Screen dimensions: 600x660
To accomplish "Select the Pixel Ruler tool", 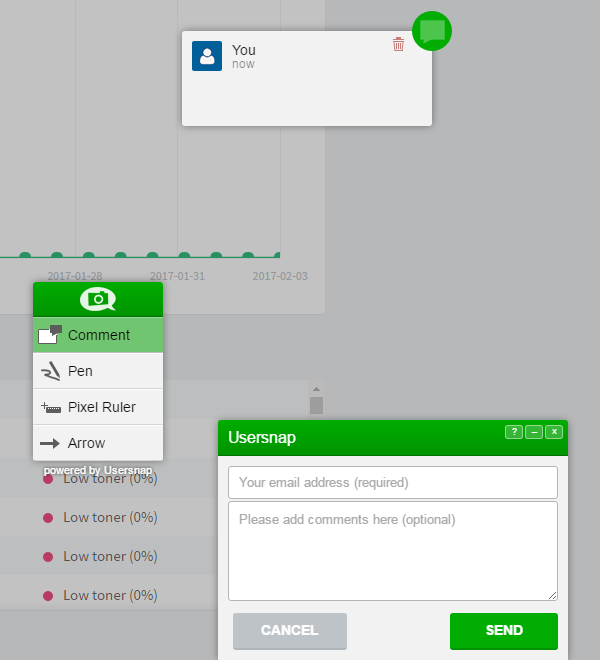I will (98, 407).
